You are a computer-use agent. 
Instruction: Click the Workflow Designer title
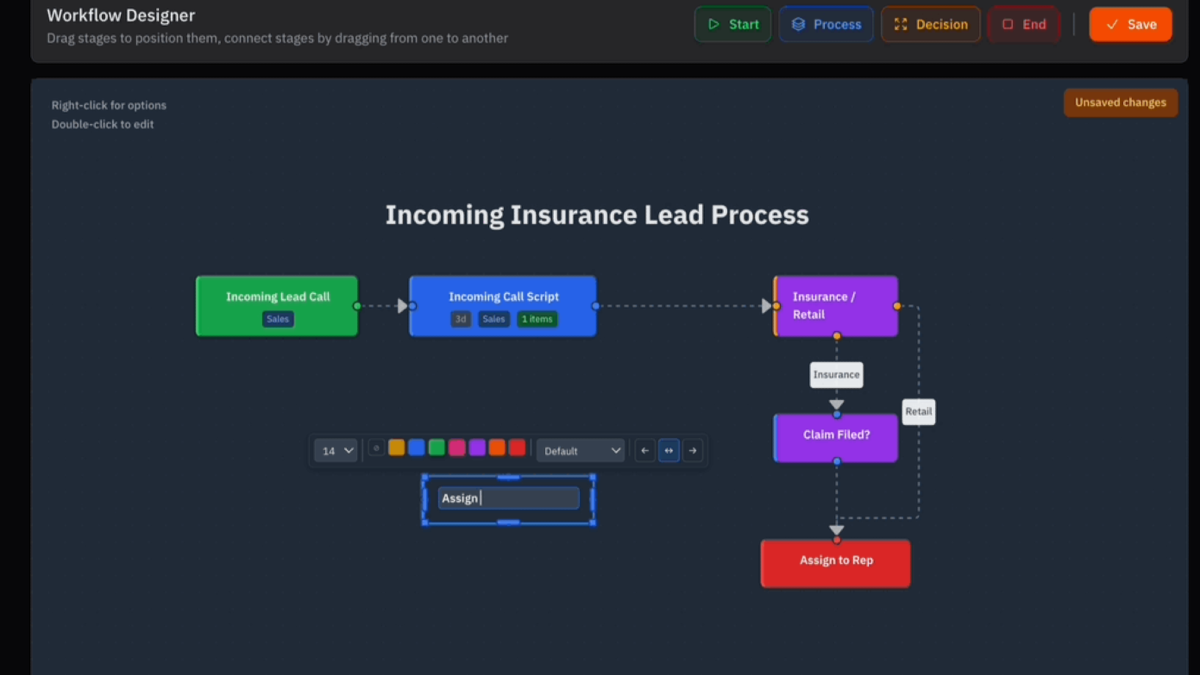tap(120, 15)
